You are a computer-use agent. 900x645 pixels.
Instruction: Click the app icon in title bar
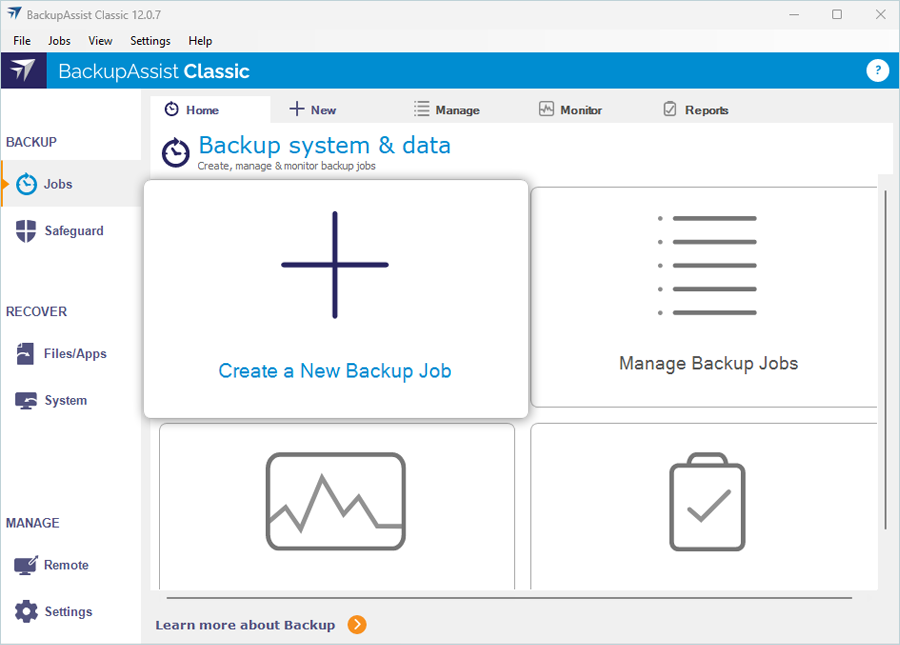14,14
